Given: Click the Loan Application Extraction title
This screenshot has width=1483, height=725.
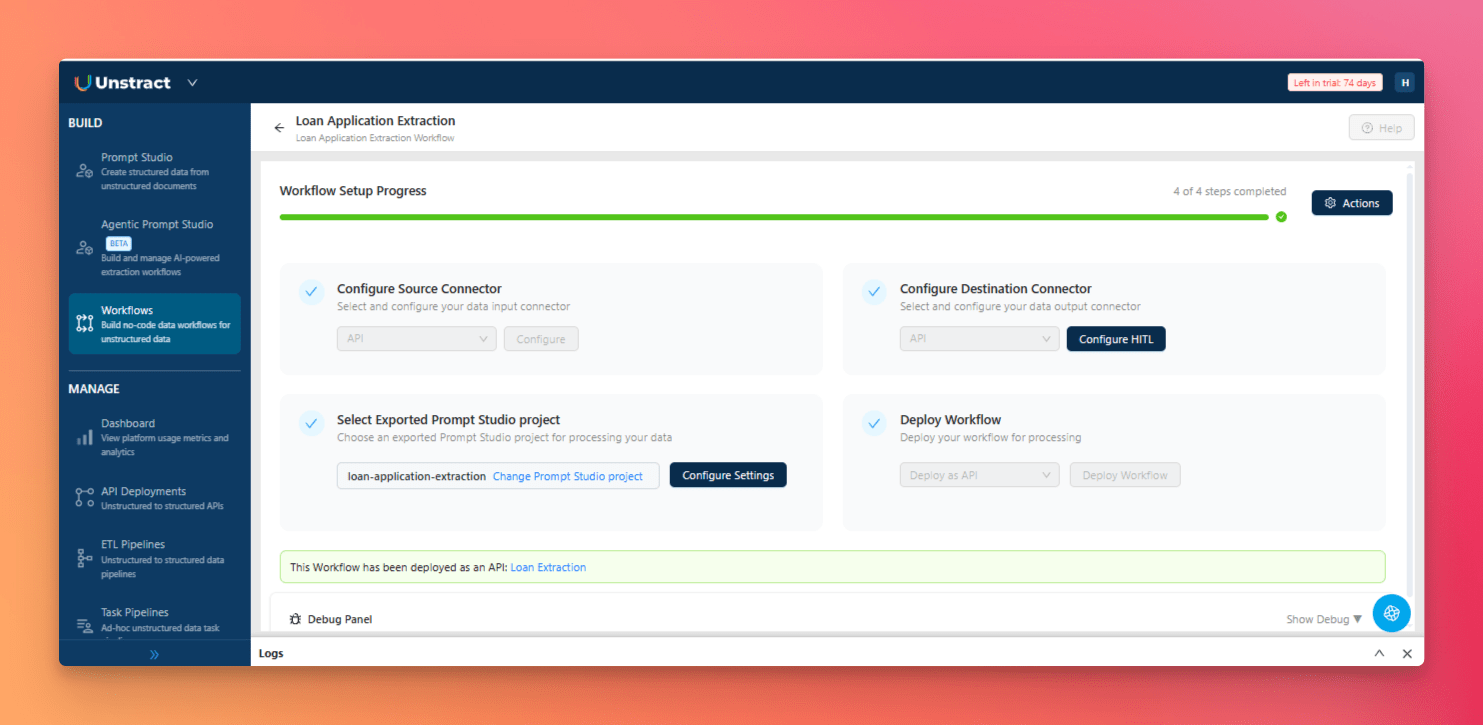Looking at the screenshot, I should (375, 121).
